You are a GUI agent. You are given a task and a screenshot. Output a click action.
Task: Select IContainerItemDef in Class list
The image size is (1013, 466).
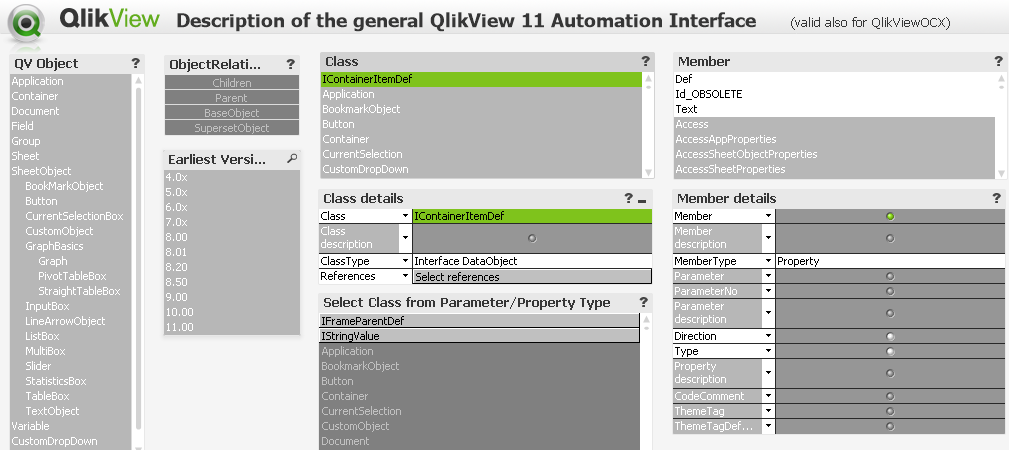click(481, 79)
